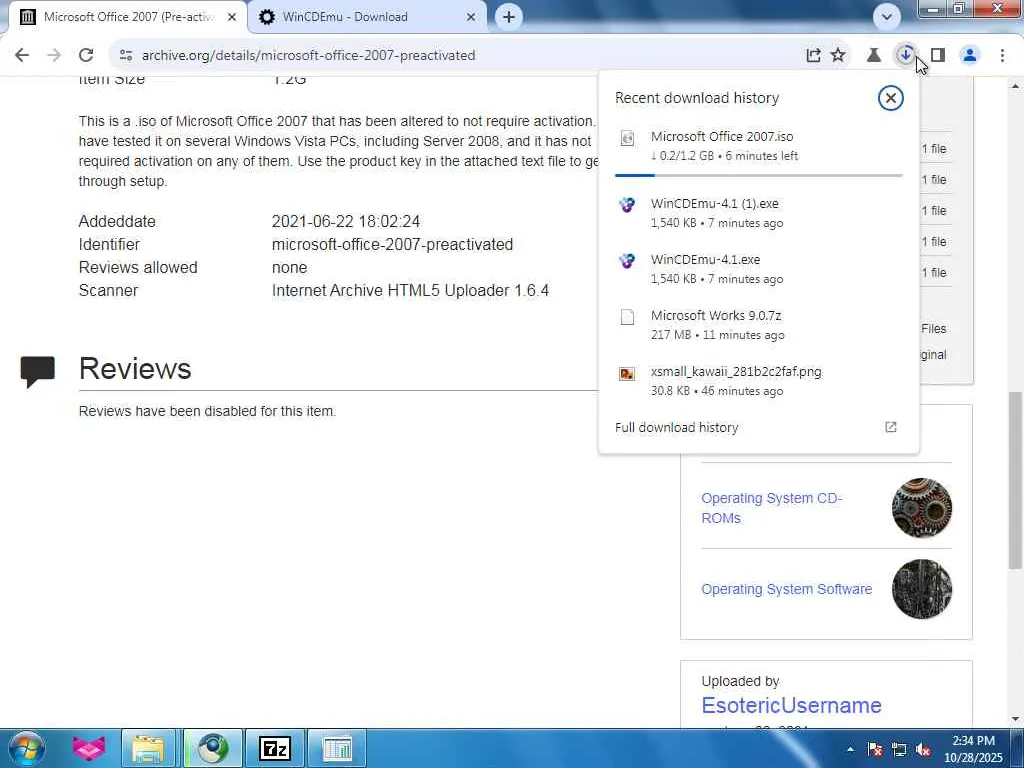1024x768 pixels.
Task: Click the WinCDEmu-4.1 (1).exe file icon
Action: pos(627,205)
